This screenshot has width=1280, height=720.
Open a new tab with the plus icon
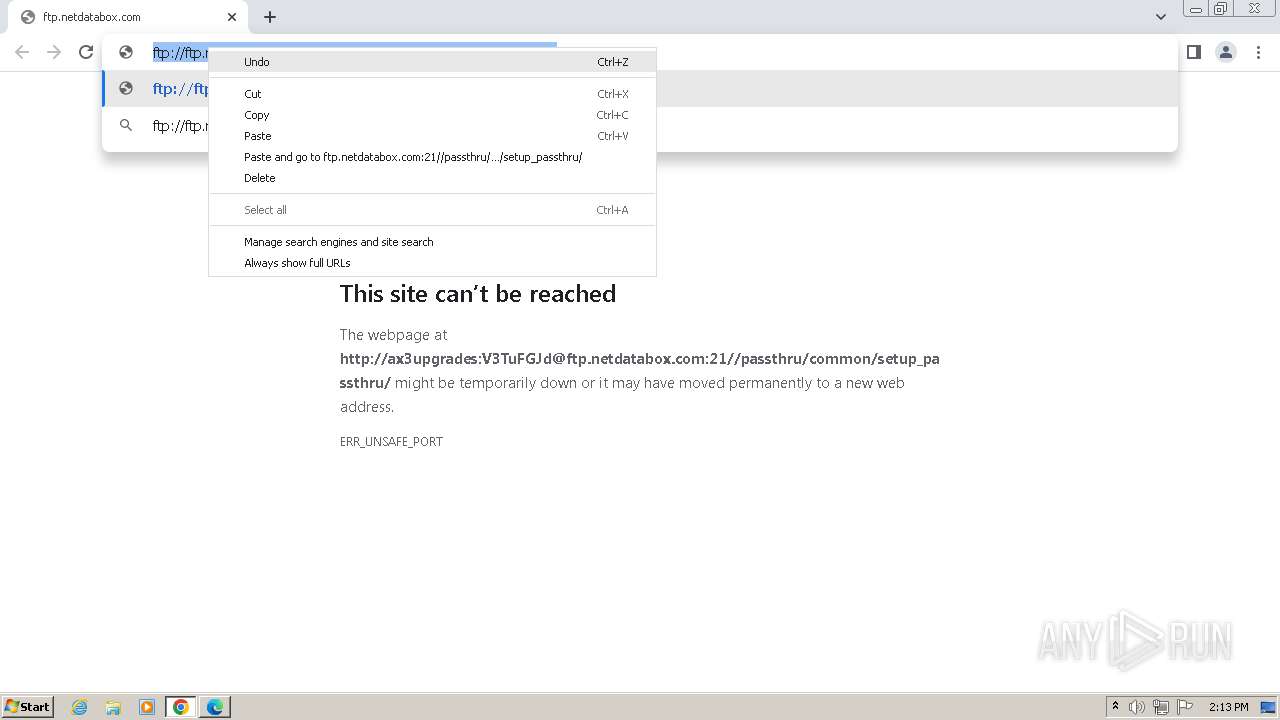pos(270,17)
